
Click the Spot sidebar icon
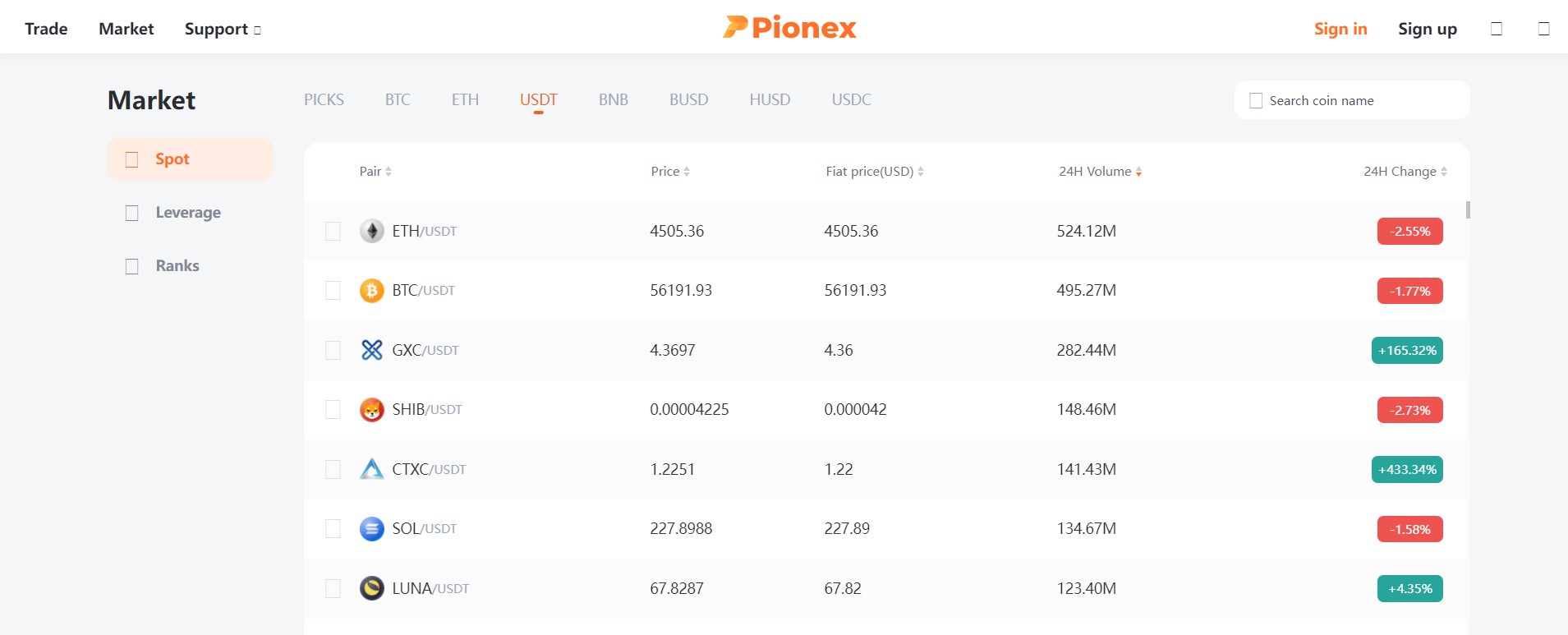pyautogui.click(x=131, y=159)
